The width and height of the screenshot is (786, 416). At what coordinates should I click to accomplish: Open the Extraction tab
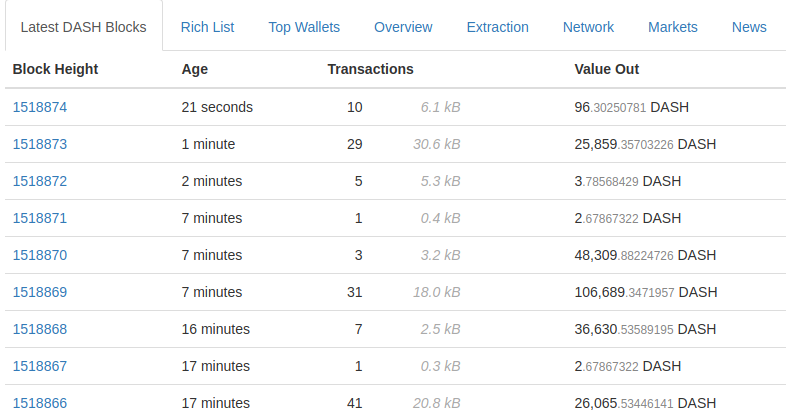[x=497, y=27]
